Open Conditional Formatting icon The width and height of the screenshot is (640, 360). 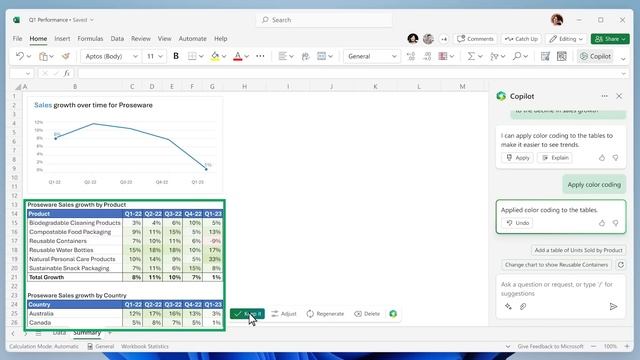point(443,56)
